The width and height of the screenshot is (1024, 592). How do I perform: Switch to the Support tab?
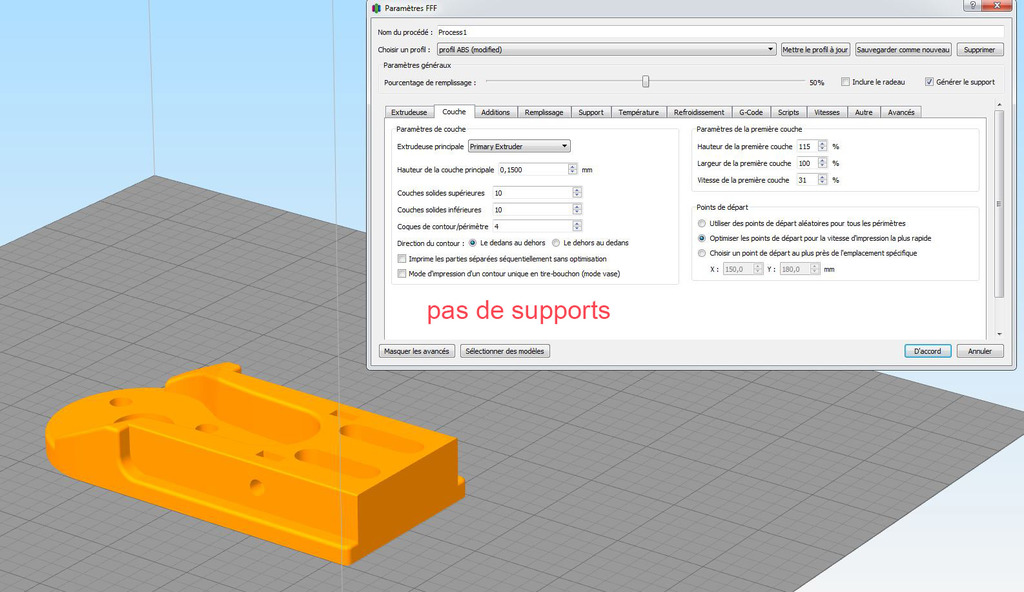[590, 112]
